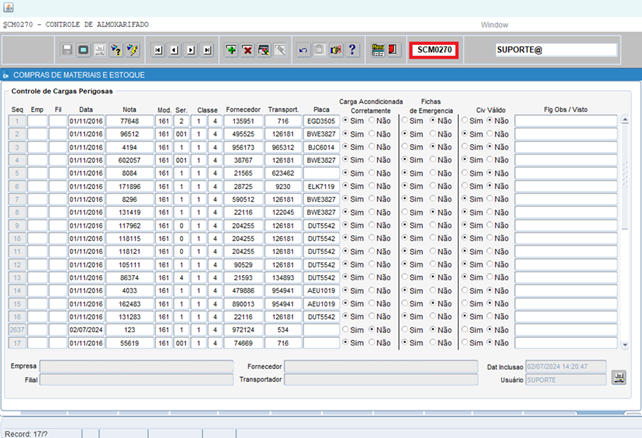
Task: Click the Save diskette toolbar icon
Action: coord(67,50)
